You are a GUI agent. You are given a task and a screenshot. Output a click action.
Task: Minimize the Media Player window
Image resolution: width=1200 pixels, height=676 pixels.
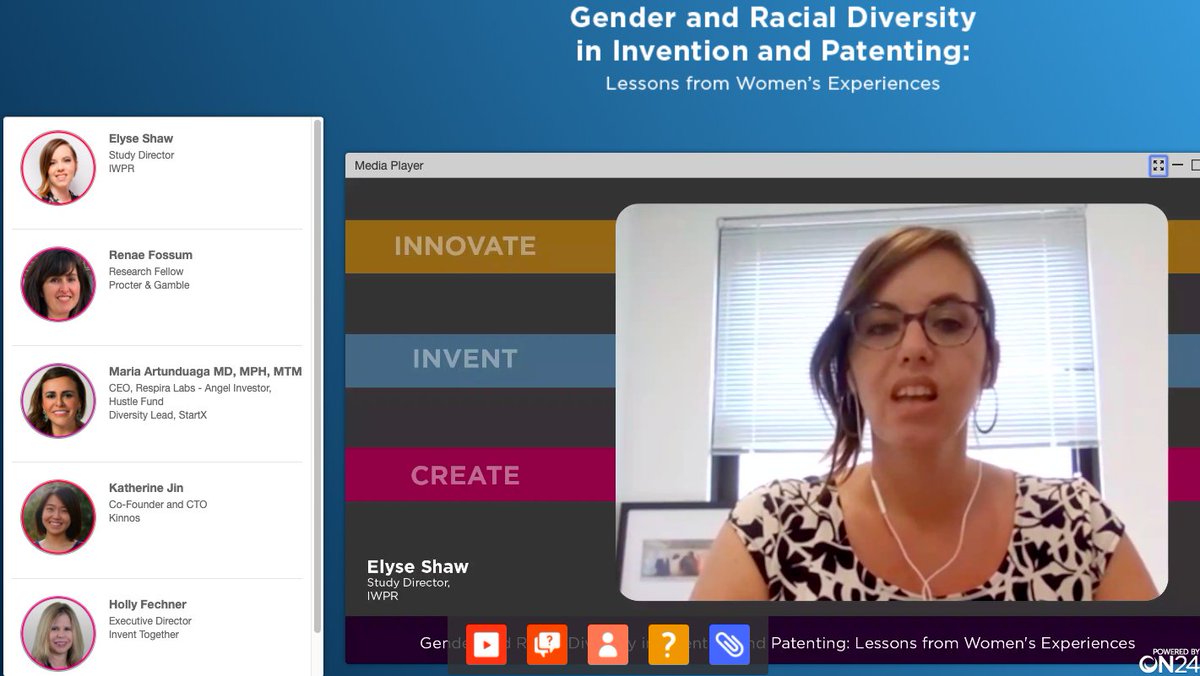pyautogui.click(x=1178, y=166)
